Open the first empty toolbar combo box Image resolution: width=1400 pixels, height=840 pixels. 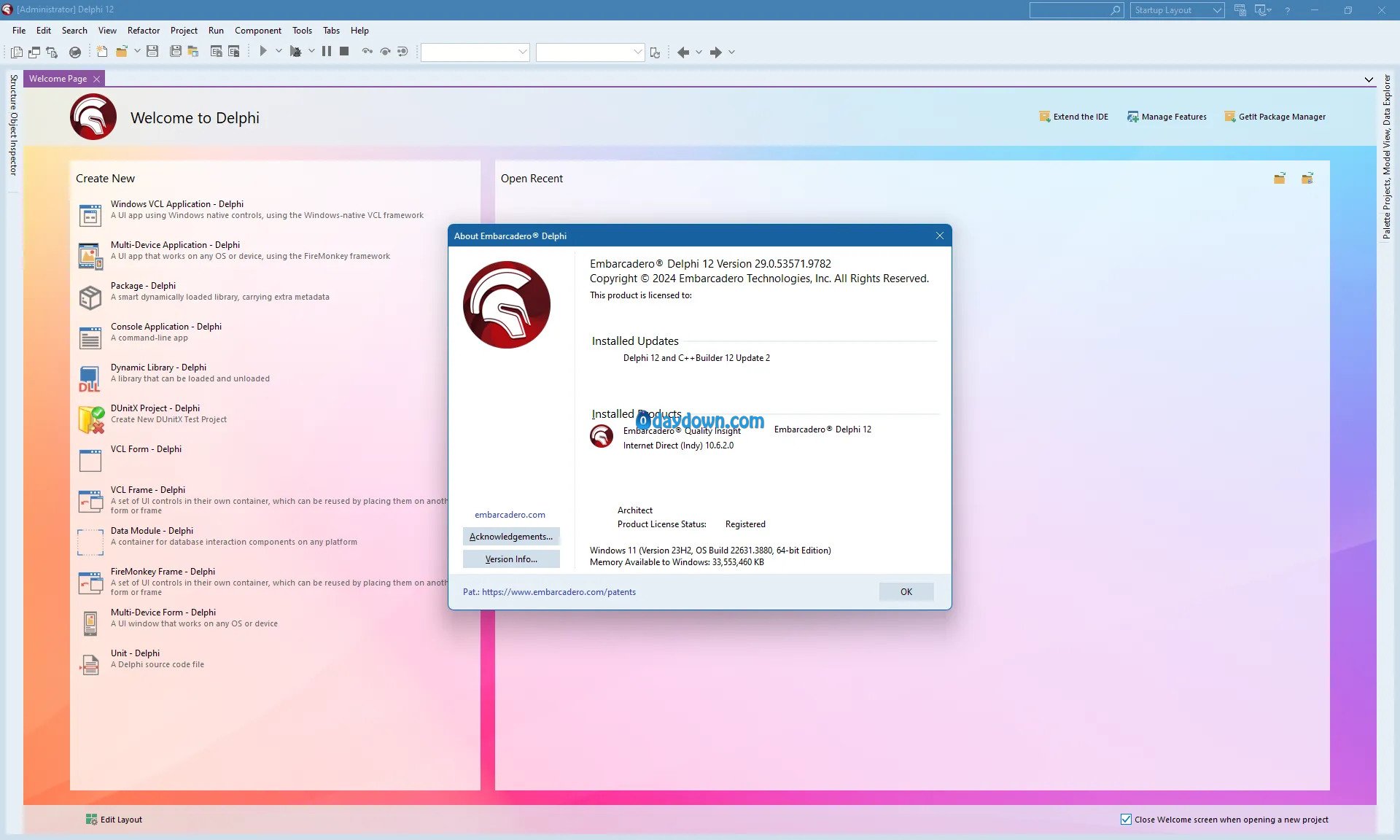[475, 52]
